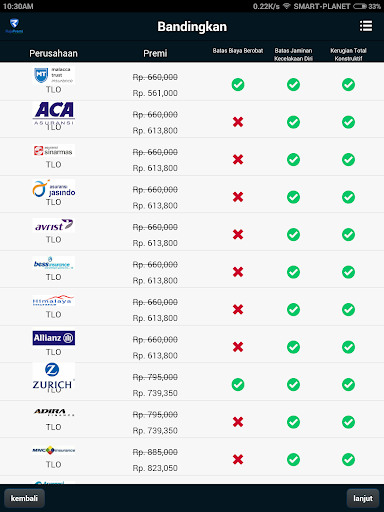The image size is (384, 512).
Task: Click Malacca Trust's Batas Biaya Berobat checkmark
Action: click(238, 85)
